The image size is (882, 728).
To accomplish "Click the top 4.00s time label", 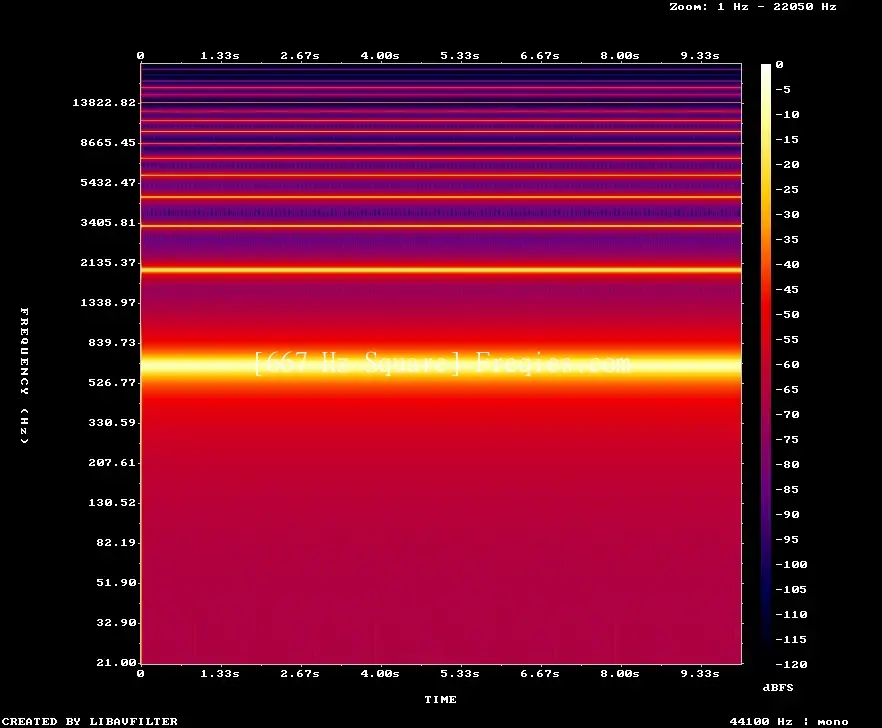I will (380, 55).
